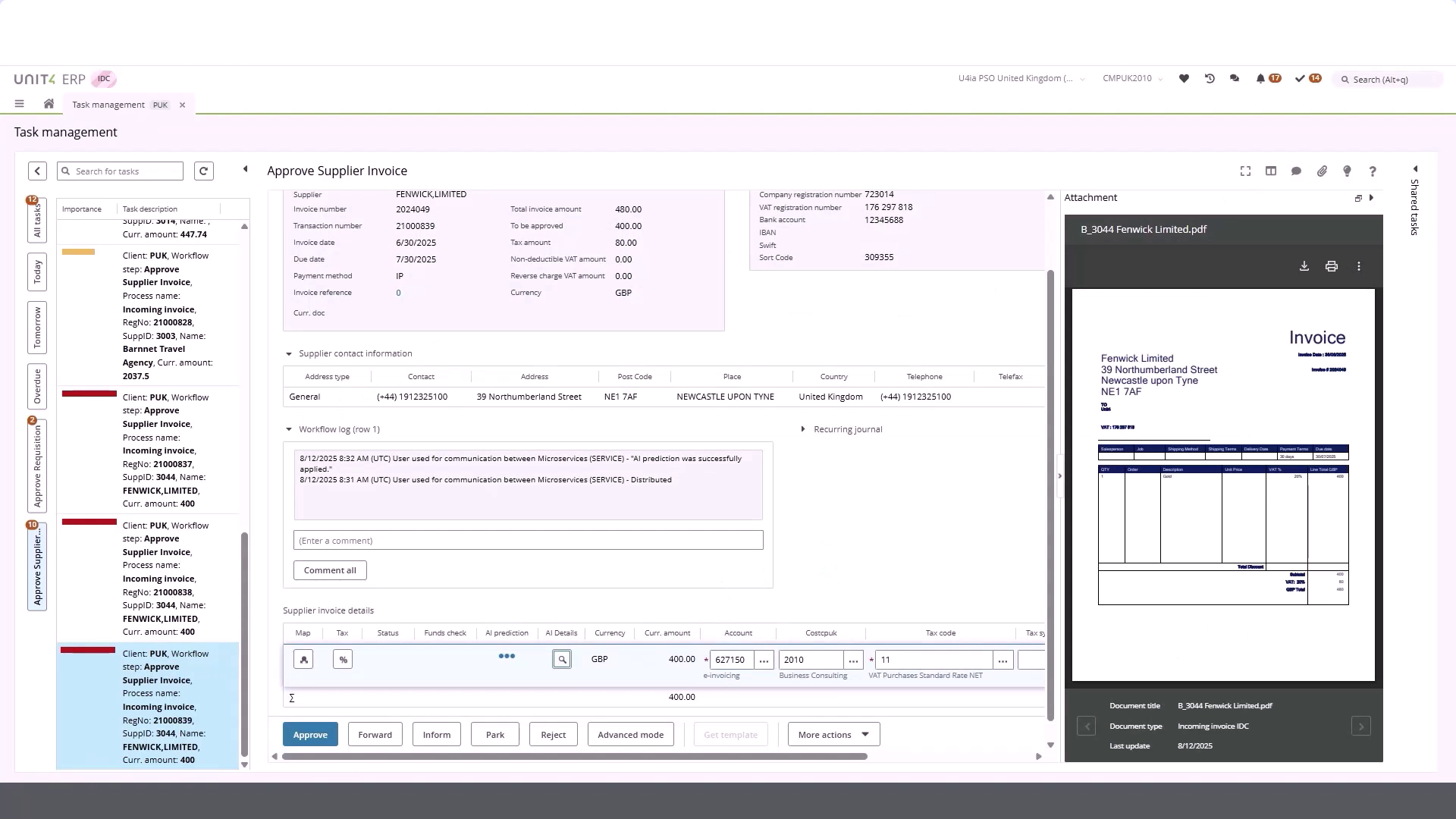Collapse the Supplier contact information section
This screenshot has width=1456, height=819.
click(x=289, y=353)
